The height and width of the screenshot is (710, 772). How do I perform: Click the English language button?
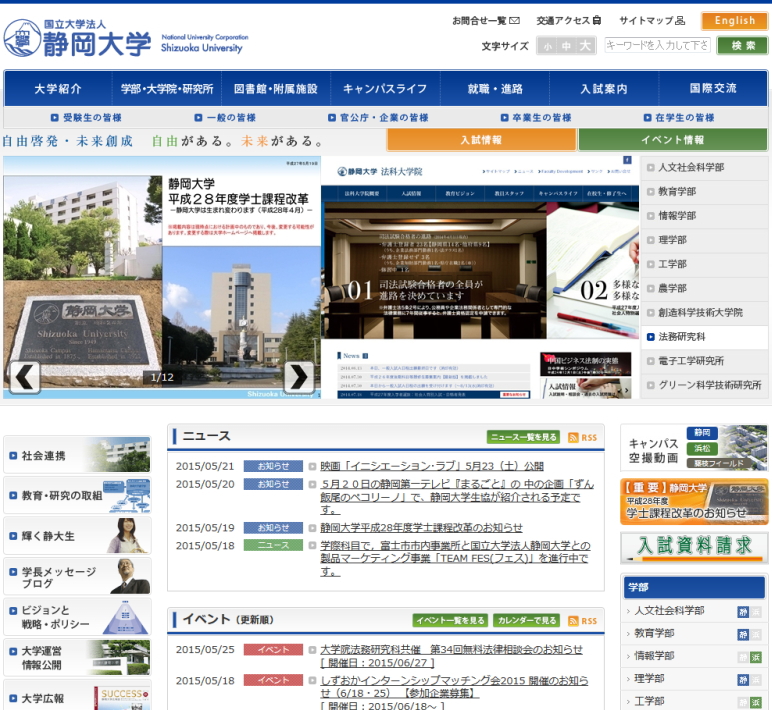click(x=735, y=20)
